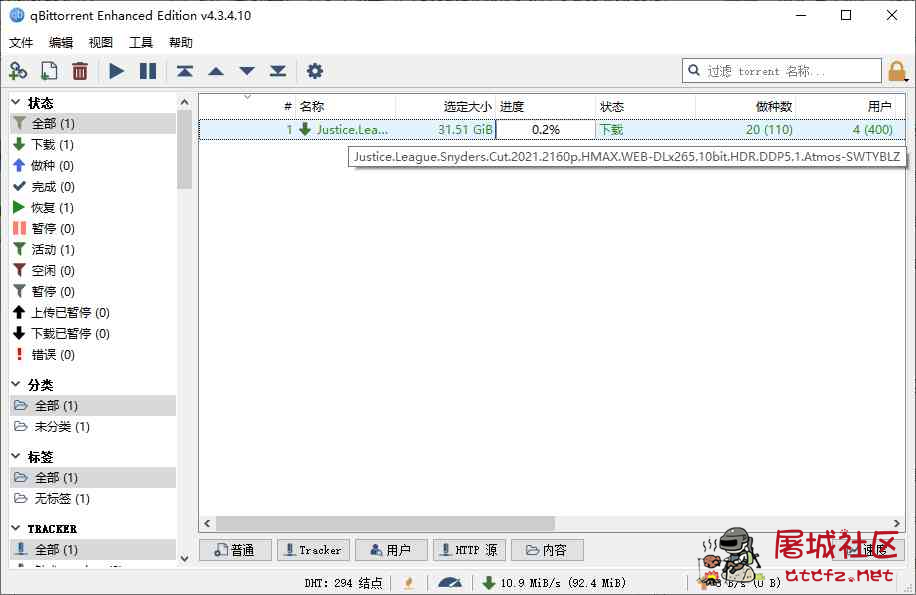Collapse the 分类 section

16,384
